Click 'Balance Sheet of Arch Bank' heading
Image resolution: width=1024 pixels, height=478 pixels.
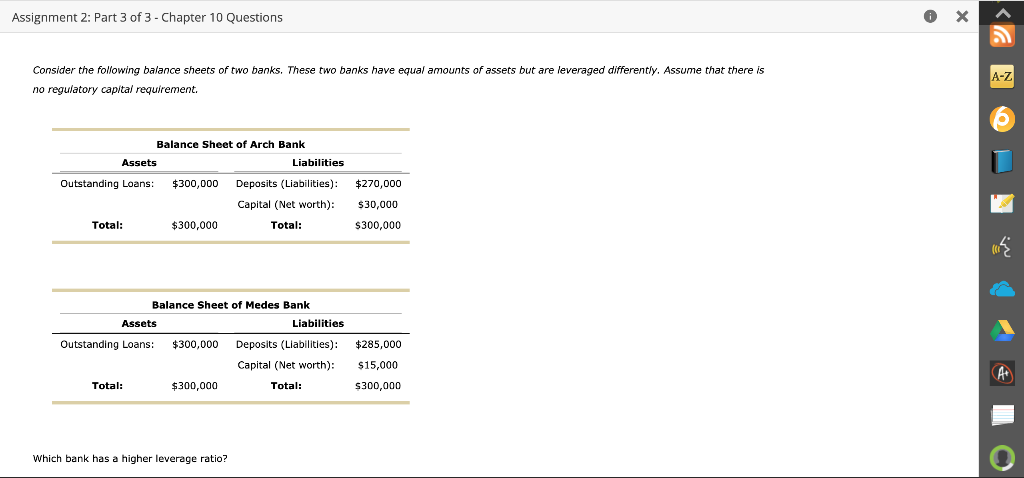[x=231, y=144]
